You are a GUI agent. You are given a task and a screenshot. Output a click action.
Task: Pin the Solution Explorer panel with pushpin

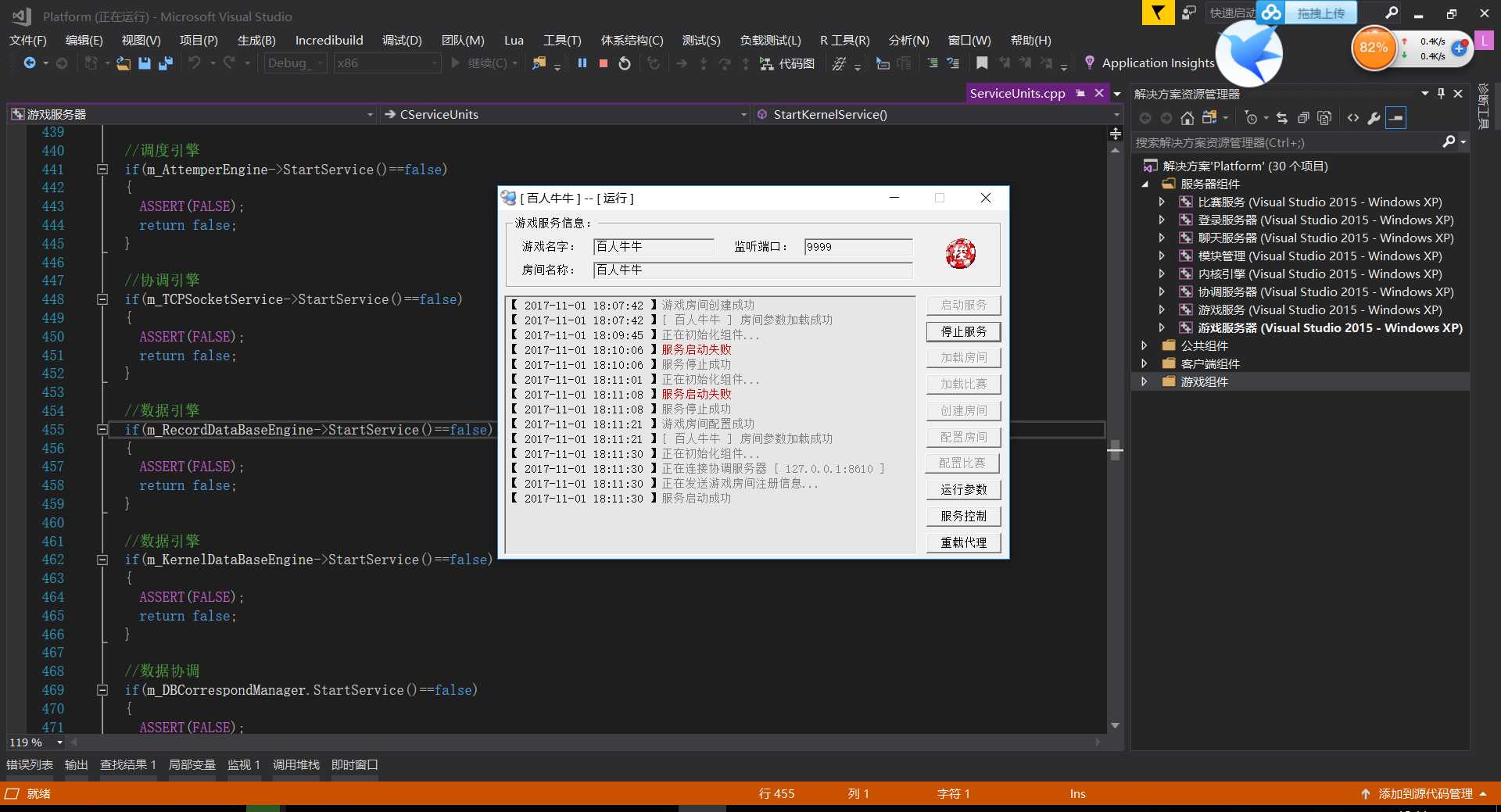click(1442, 94)
